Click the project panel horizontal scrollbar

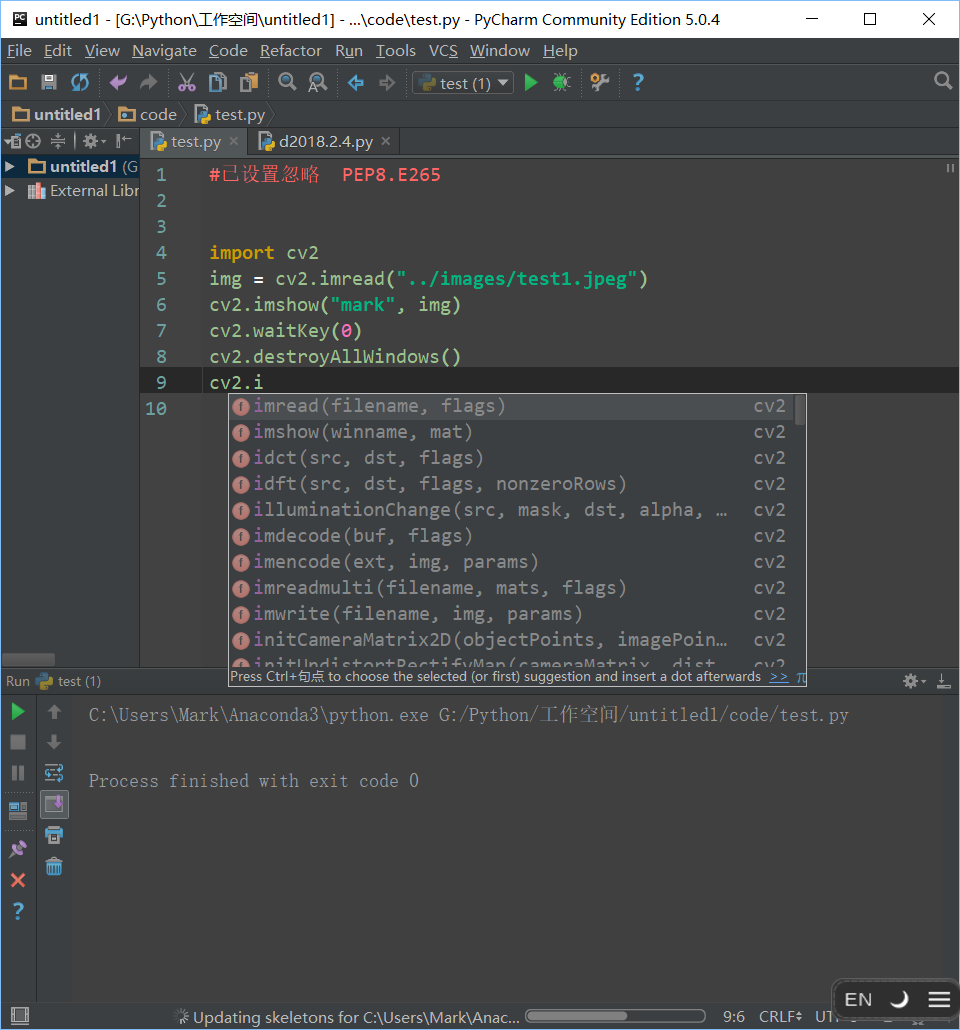pos(28,659)
